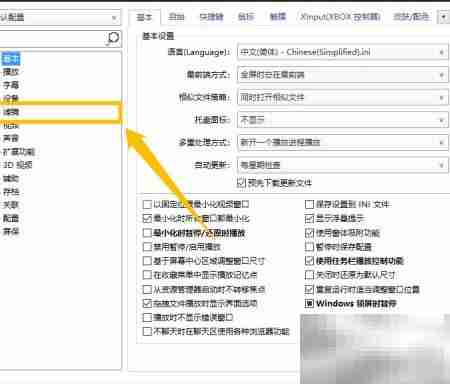The image size is (450, 384).
Task: Select 辅助 in the settings tree
Action: [x=11, y=178]
